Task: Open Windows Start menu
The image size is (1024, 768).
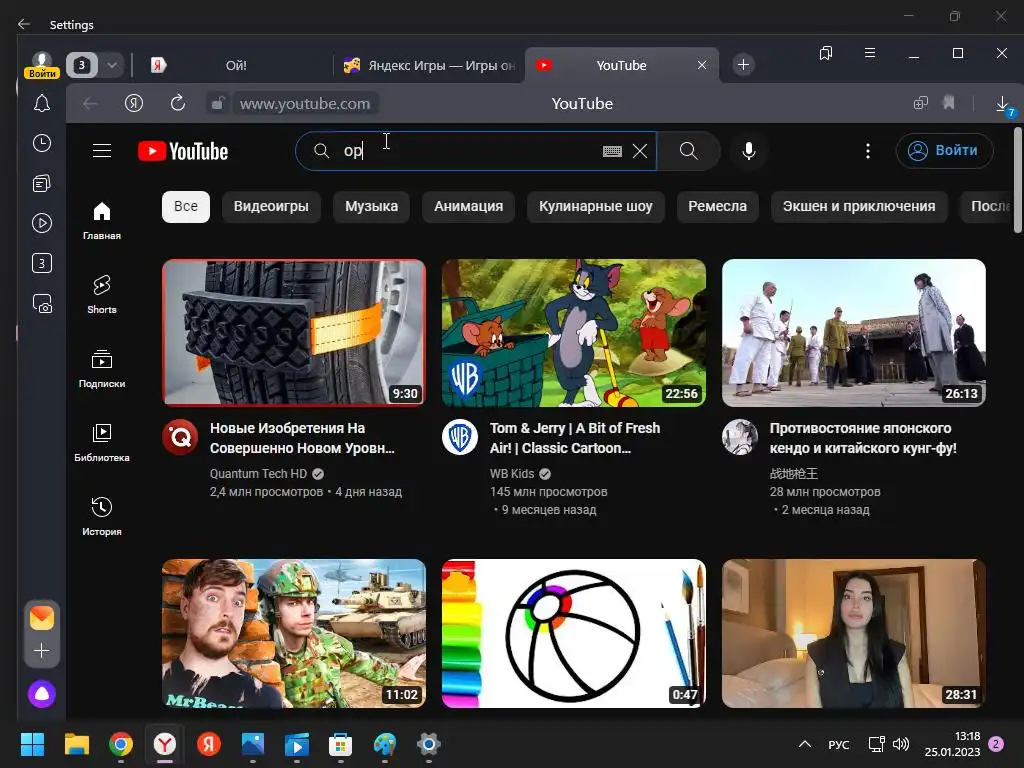Action: pos(32,744)
